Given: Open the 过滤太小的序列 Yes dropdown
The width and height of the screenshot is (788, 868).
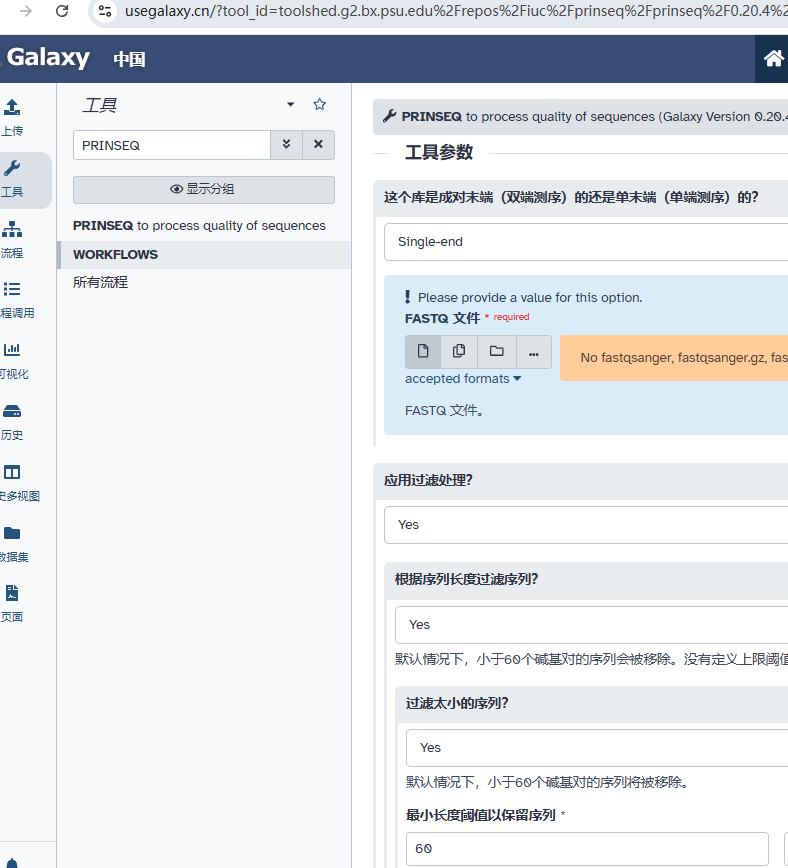Looking at the screenshot, I should (x=597, y=748).
